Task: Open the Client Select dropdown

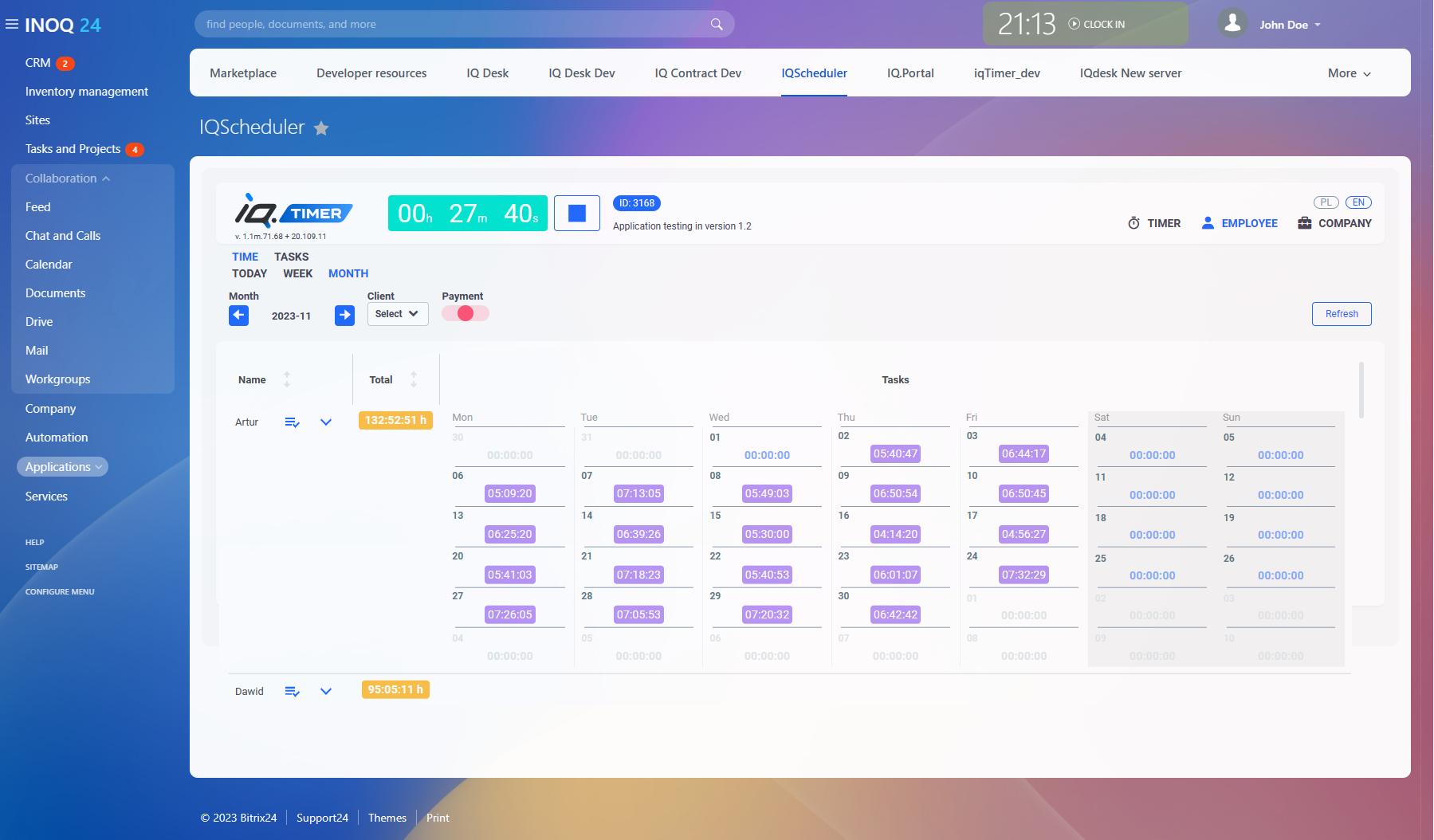Action: coord(397,314)
